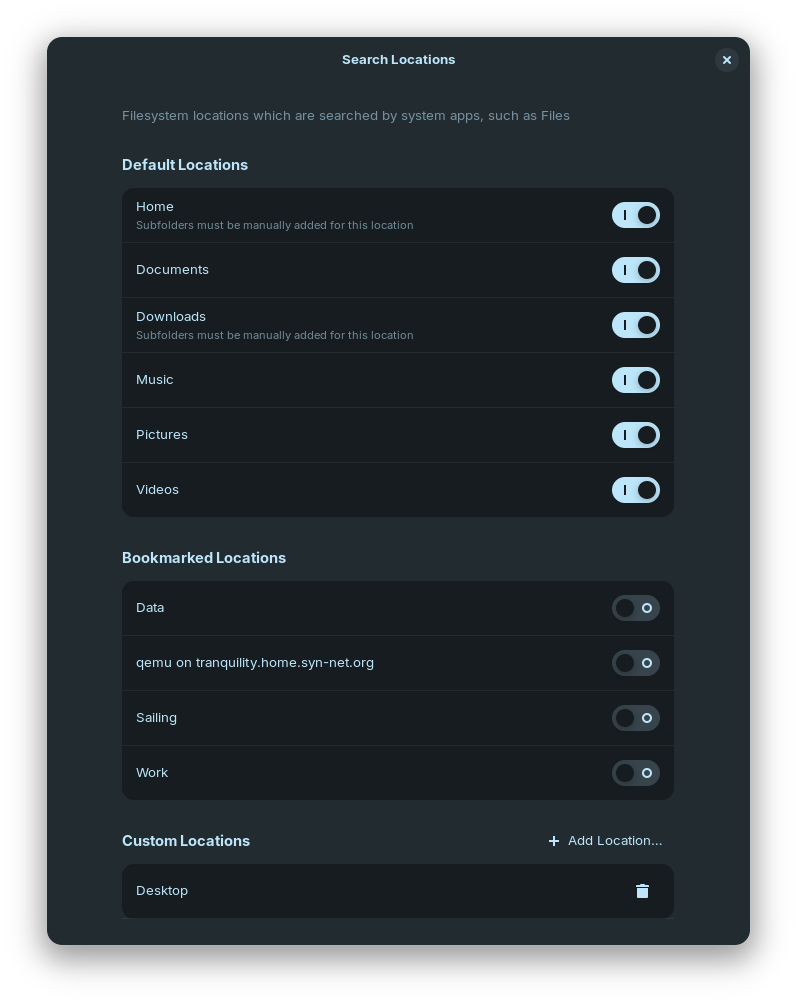Click the plus icon for Add Location
The height and width of the screenshot is (1002, 797).
coord(554,841)
